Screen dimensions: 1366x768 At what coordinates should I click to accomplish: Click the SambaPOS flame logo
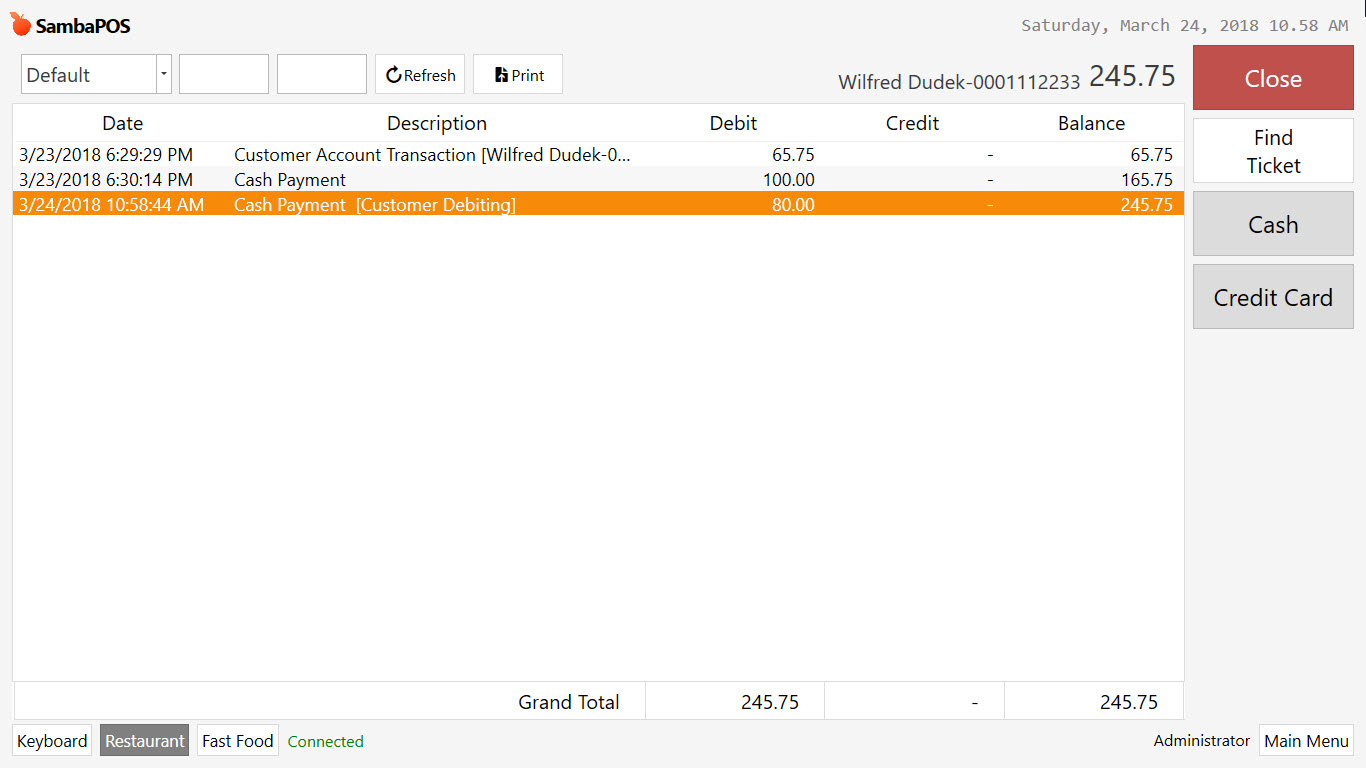click(19, 23)
